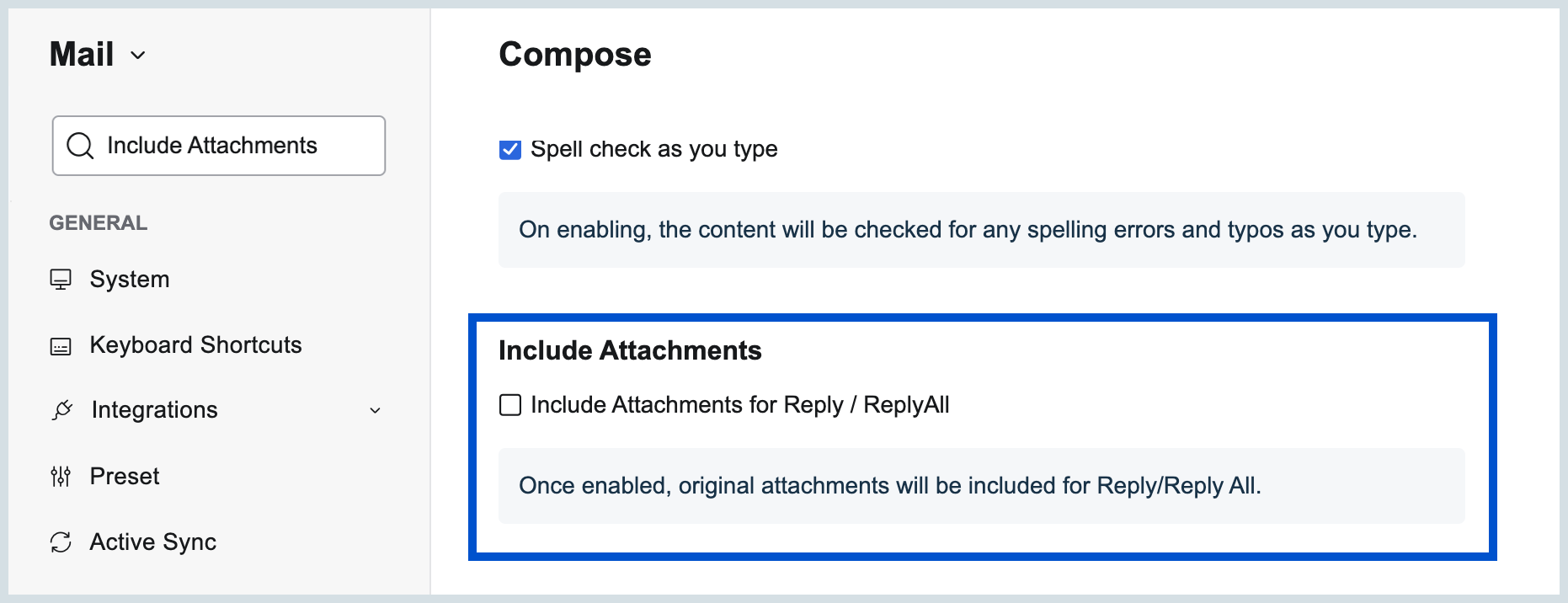Select the Integrations plug icon
This screenshot has width=1568, height=603.
(x=60, y=409)
